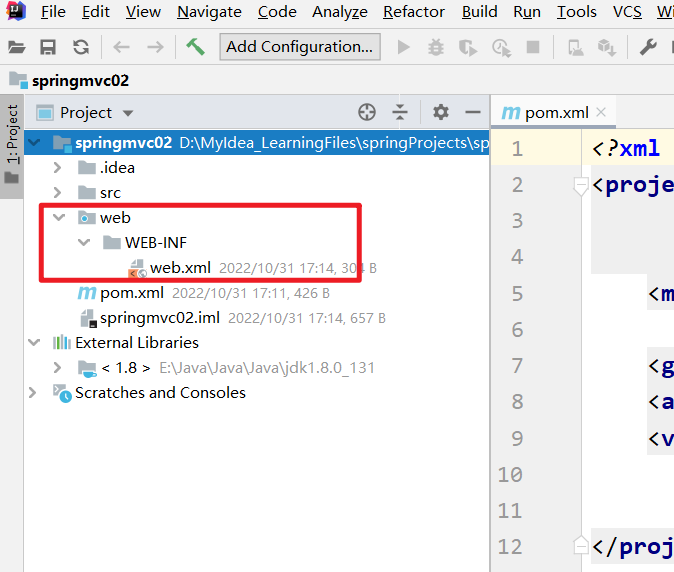Open the Analyze menu

click(x=340, y=12)
